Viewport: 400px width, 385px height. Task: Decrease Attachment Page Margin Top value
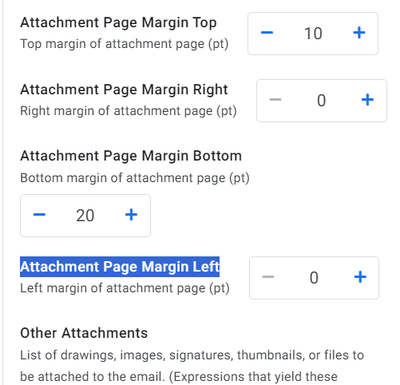pos(267,33)
